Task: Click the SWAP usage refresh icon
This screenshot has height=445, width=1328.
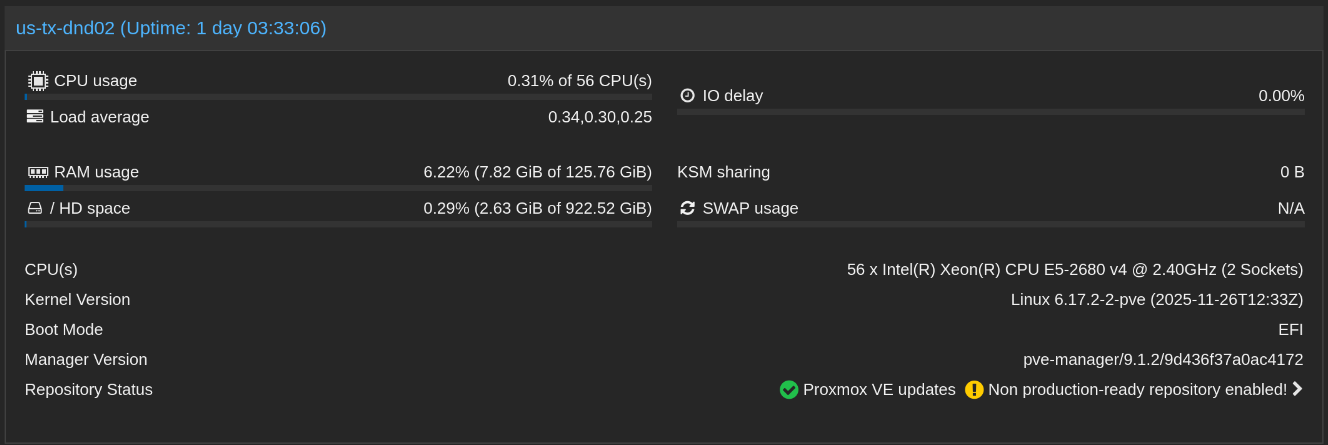Action: [687, 209]
